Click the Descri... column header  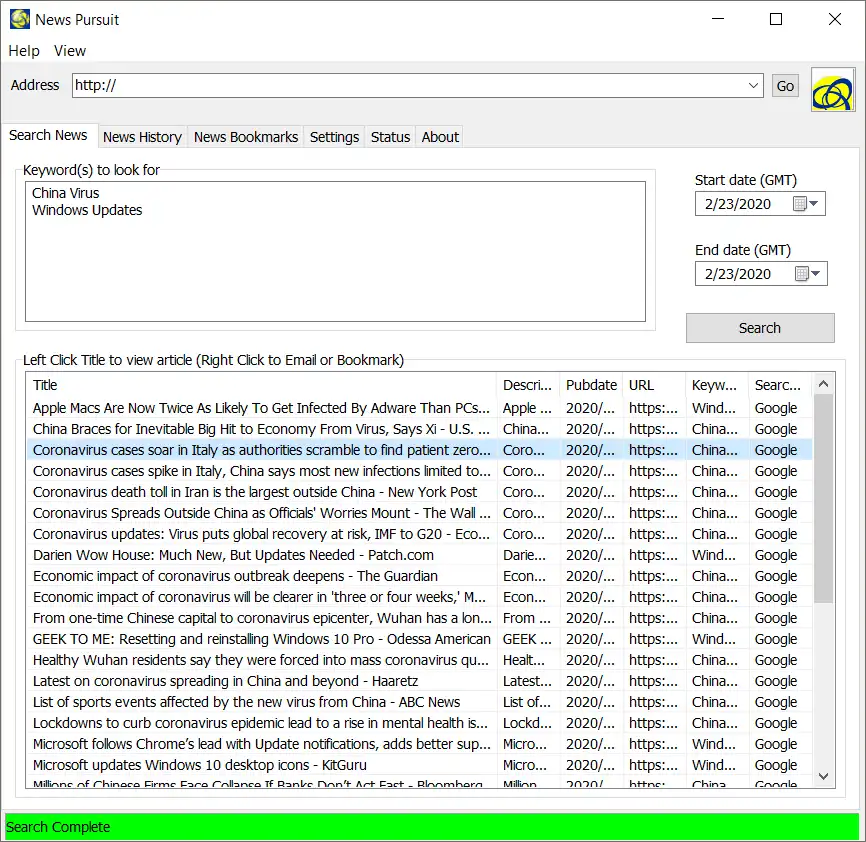click(528, 385)
